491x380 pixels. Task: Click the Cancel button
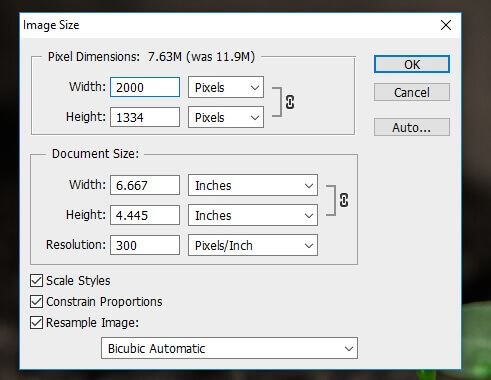pyautogui.click(x=412, y=92)
